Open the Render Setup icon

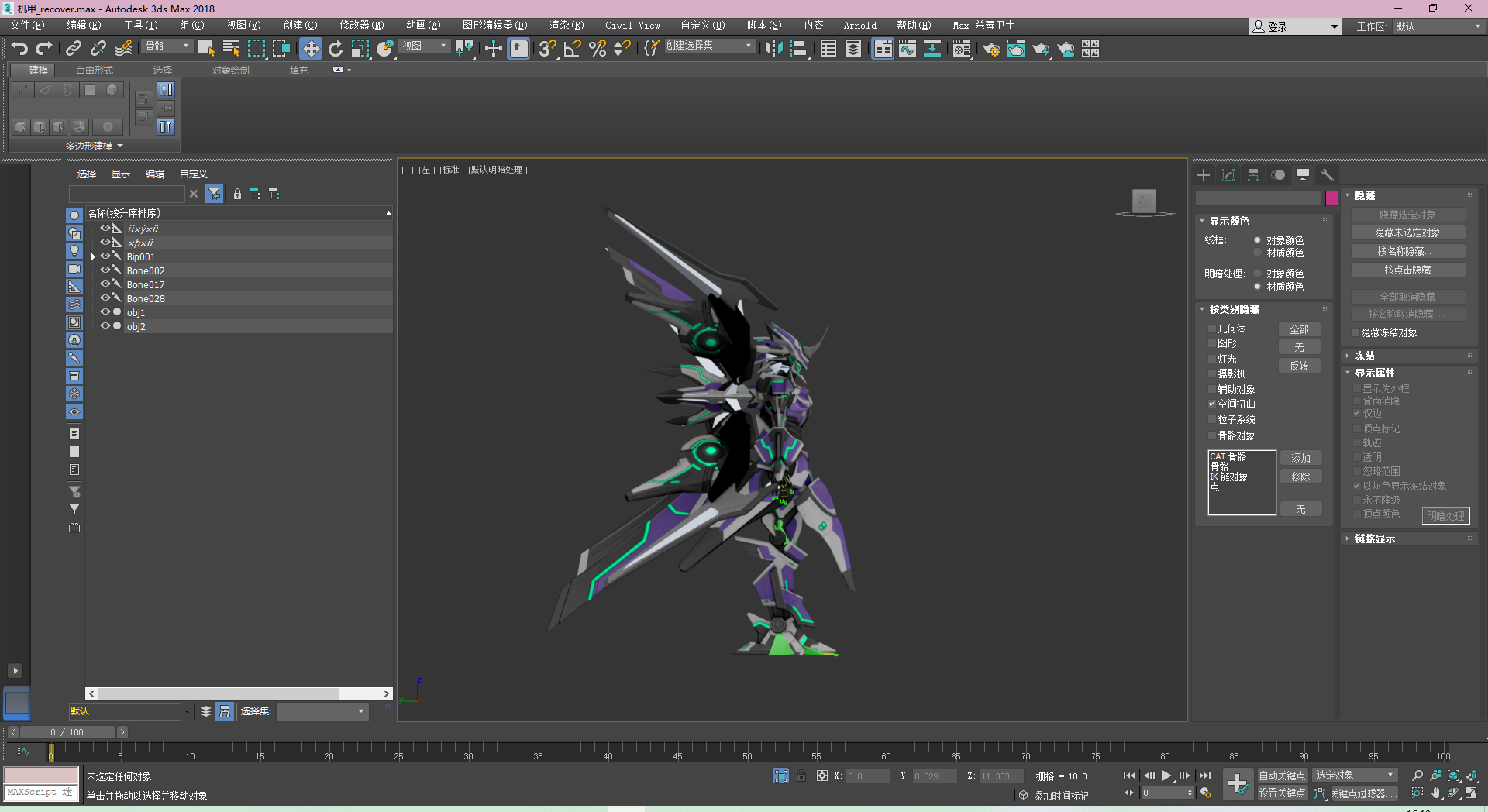pos(991,48)
